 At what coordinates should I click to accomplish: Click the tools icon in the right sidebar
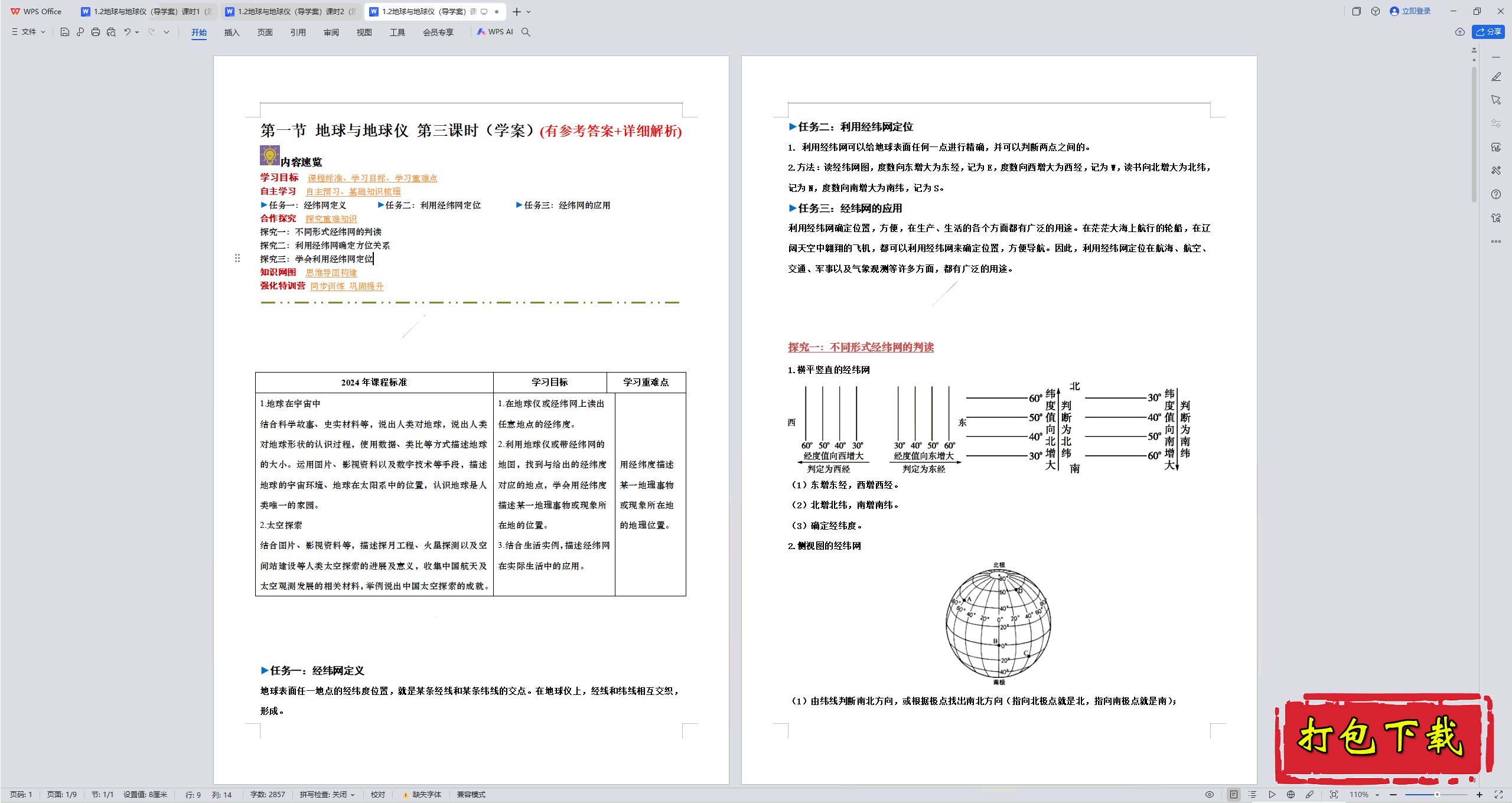1496,171
